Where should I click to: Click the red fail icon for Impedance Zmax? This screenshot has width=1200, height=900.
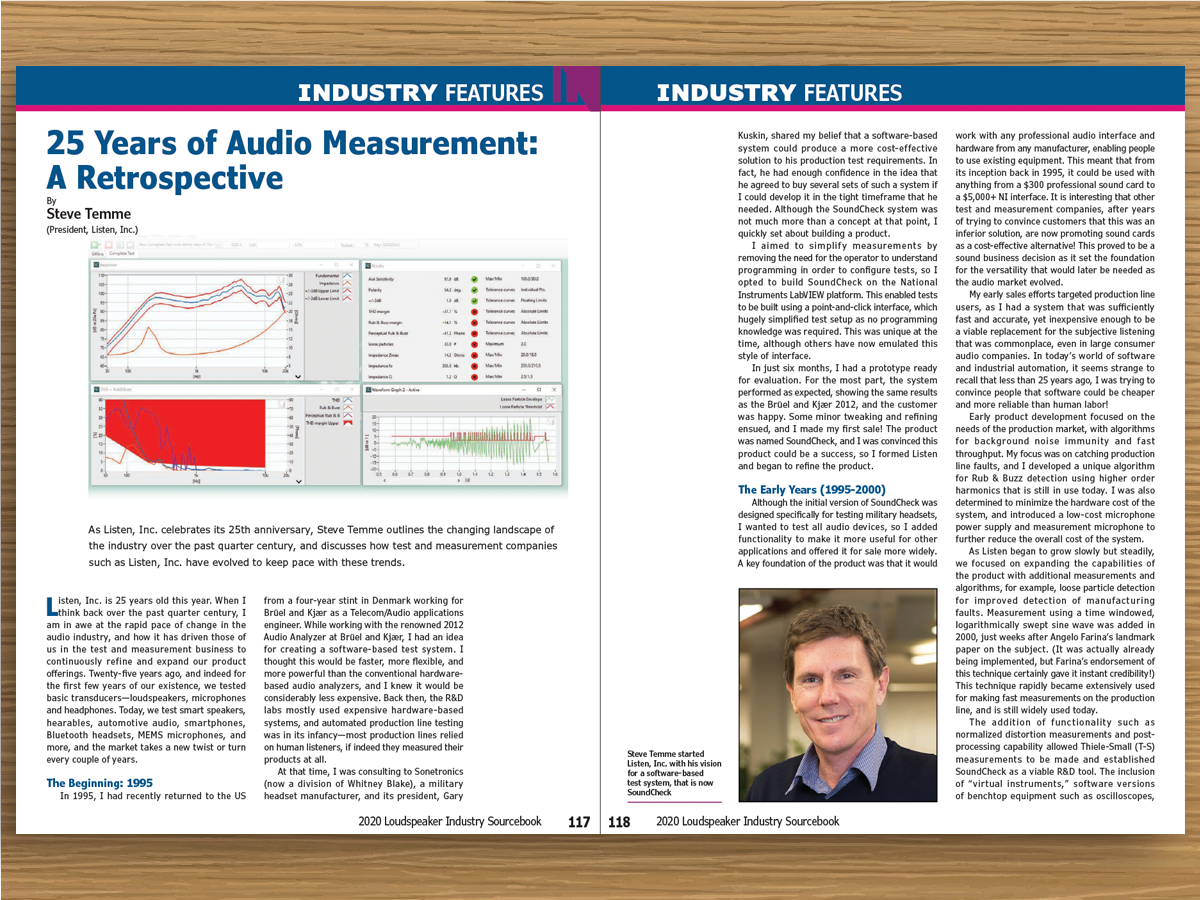(x=474, y=355)
